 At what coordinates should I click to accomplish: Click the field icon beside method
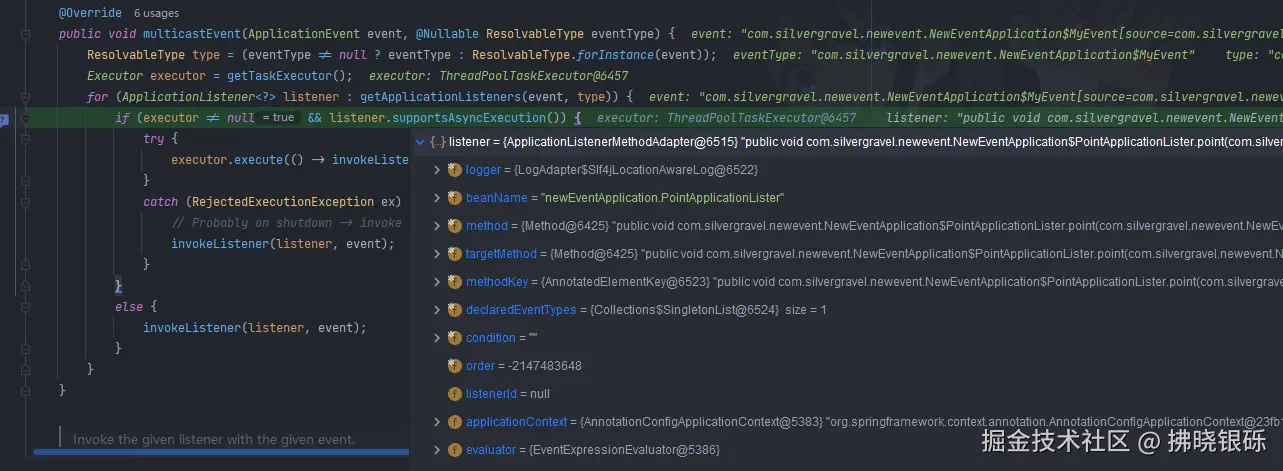tap(455, 226)
